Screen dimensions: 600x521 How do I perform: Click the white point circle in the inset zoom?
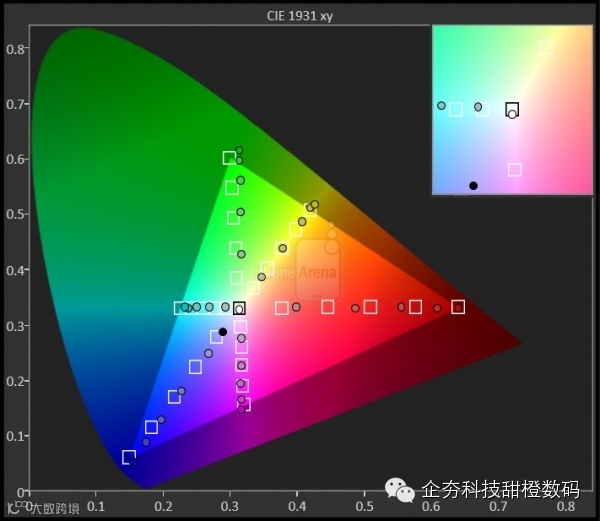pos(512,114)
